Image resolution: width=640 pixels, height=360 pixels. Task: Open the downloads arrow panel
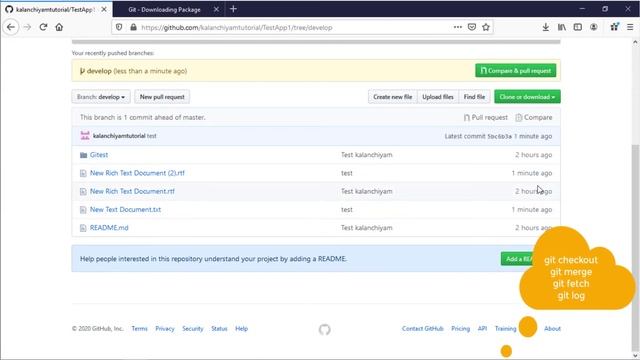545,27
